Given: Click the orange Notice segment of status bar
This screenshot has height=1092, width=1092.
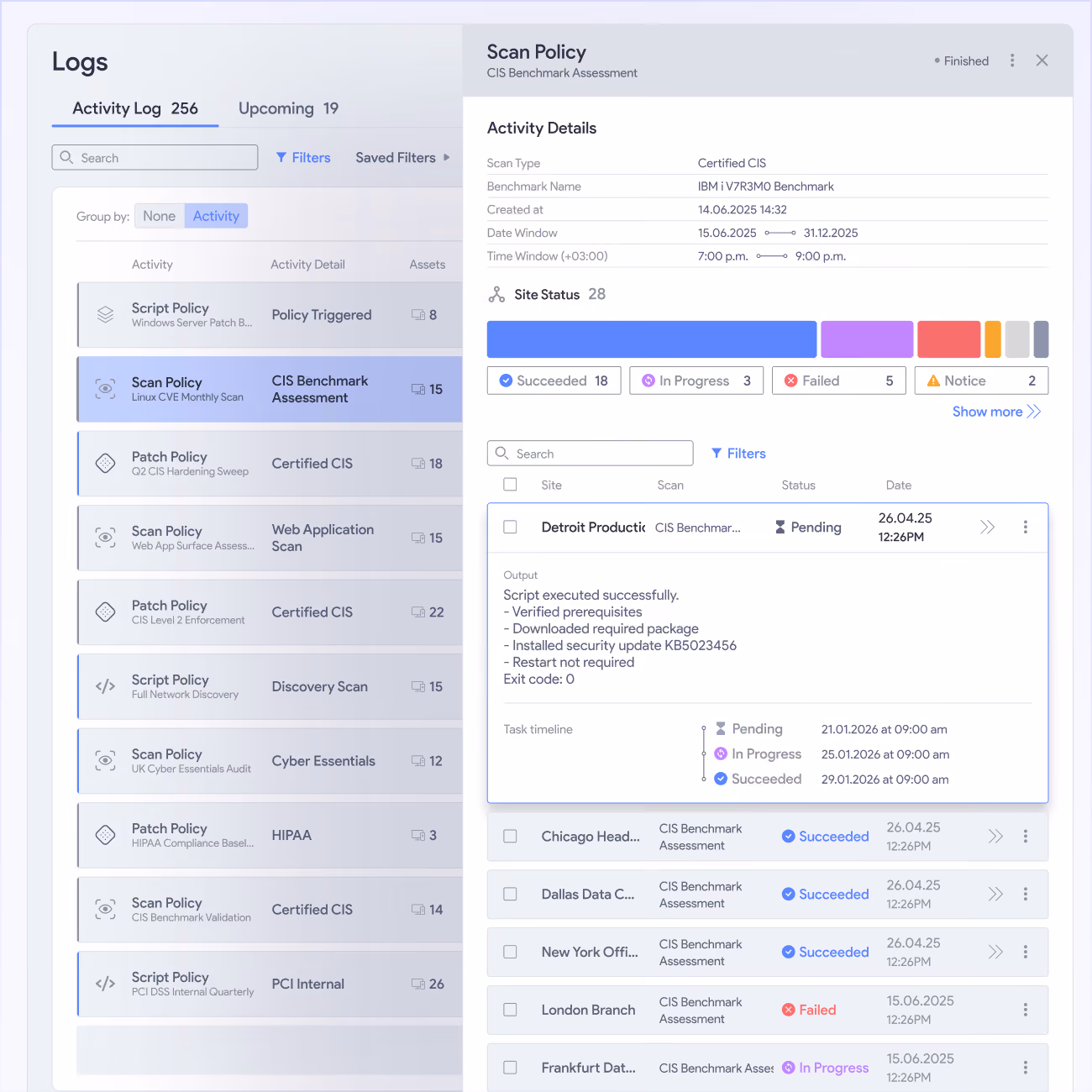Looking at the screenshot, I should click(993, 339).
